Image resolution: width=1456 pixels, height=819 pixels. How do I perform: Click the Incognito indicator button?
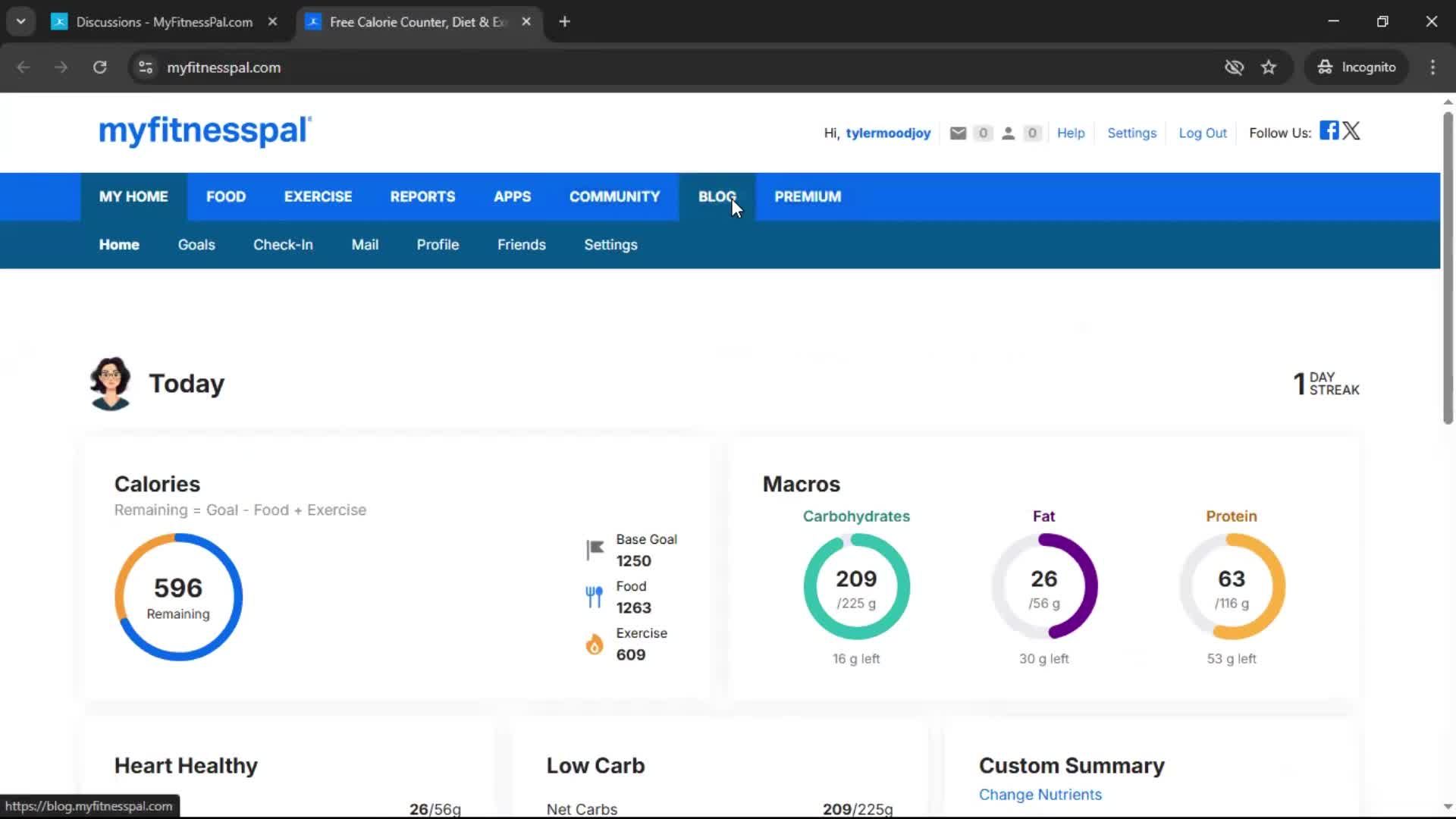coord(1357,67)
